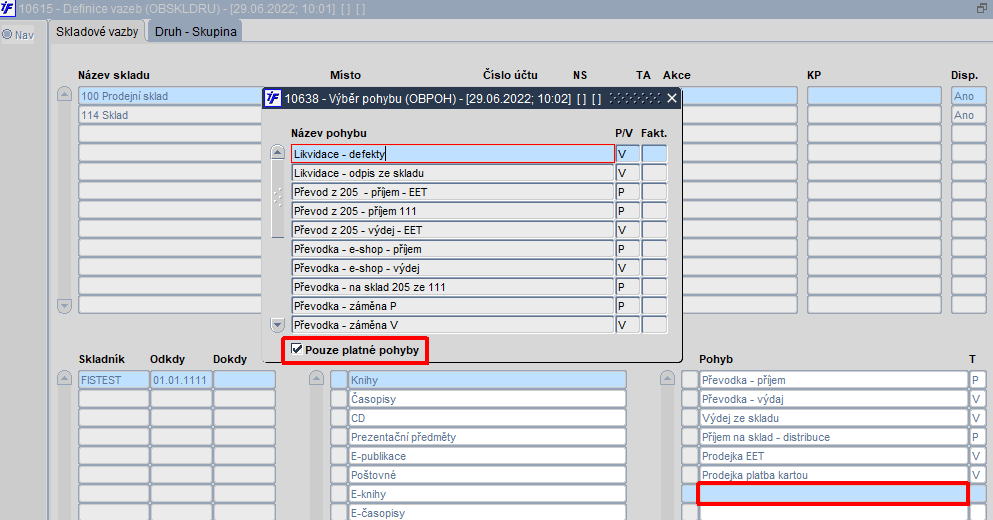Switch to the Druh - Skupina tab
The image size is (993, 520).
[195, 32]
